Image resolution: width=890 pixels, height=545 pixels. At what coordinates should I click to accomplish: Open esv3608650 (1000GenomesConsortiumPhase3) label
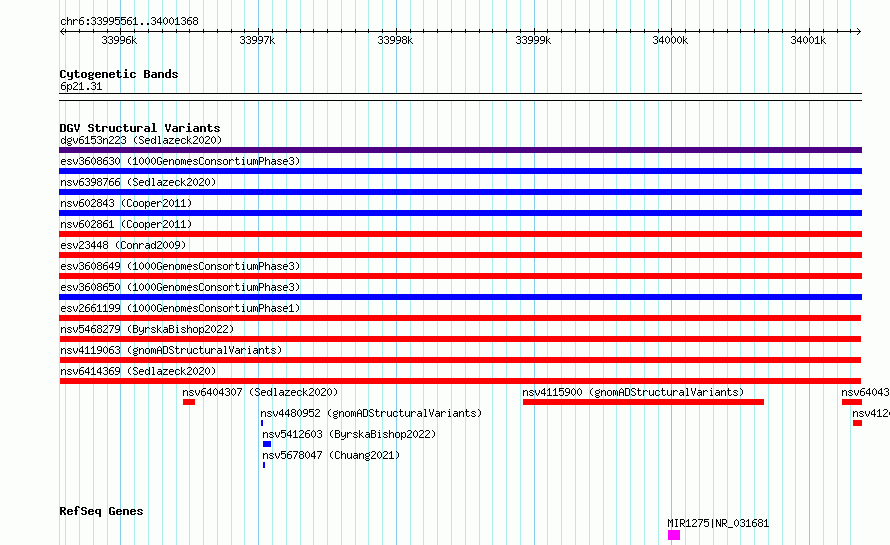180,287
